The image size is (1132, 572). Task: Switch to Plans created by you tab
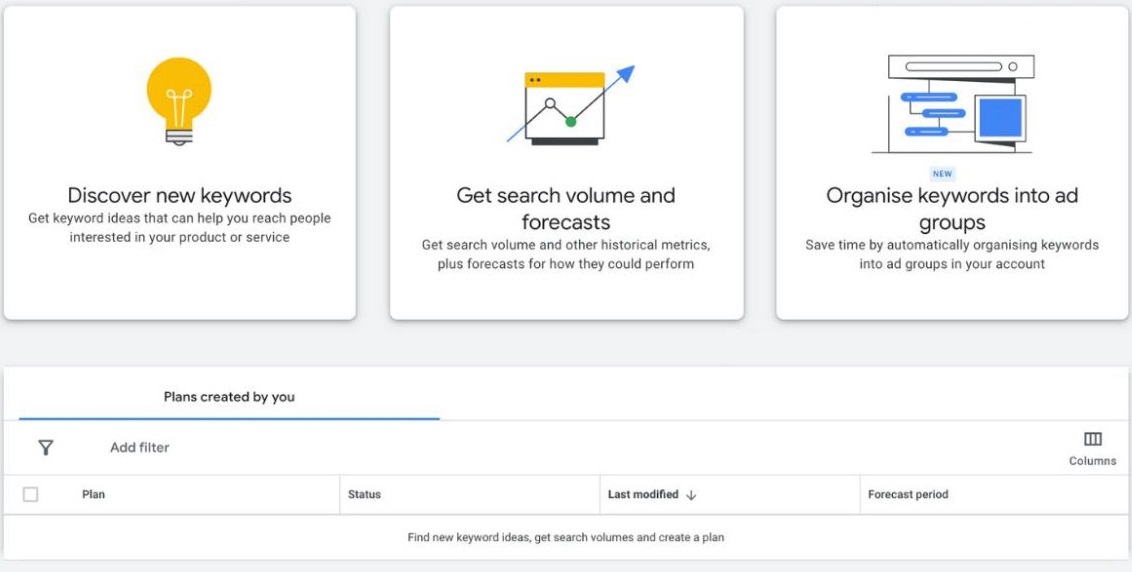pos(229,397)
